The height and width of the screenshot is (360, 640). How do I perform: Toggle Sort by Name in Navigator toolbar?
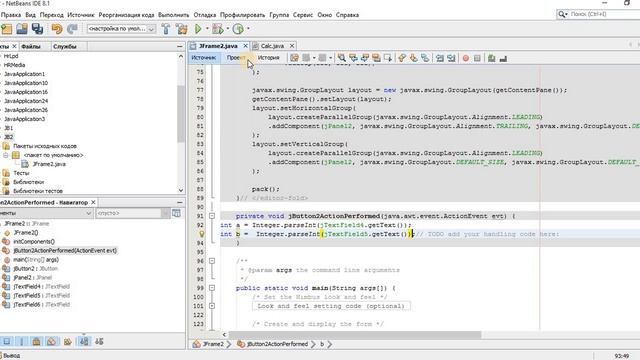[84, 342]
